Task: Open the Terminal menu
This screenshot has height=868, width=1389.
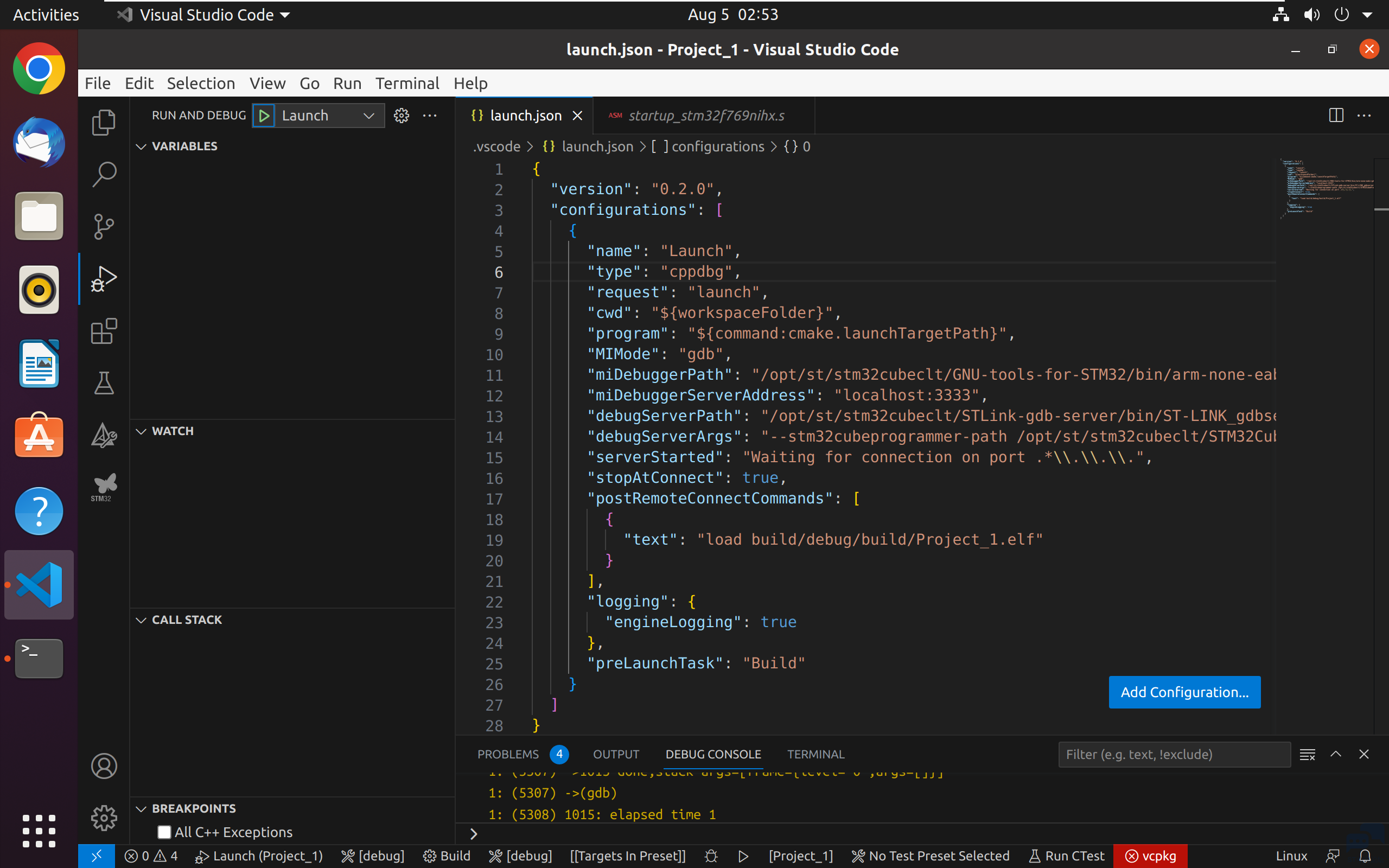Action: coord(407,83)
